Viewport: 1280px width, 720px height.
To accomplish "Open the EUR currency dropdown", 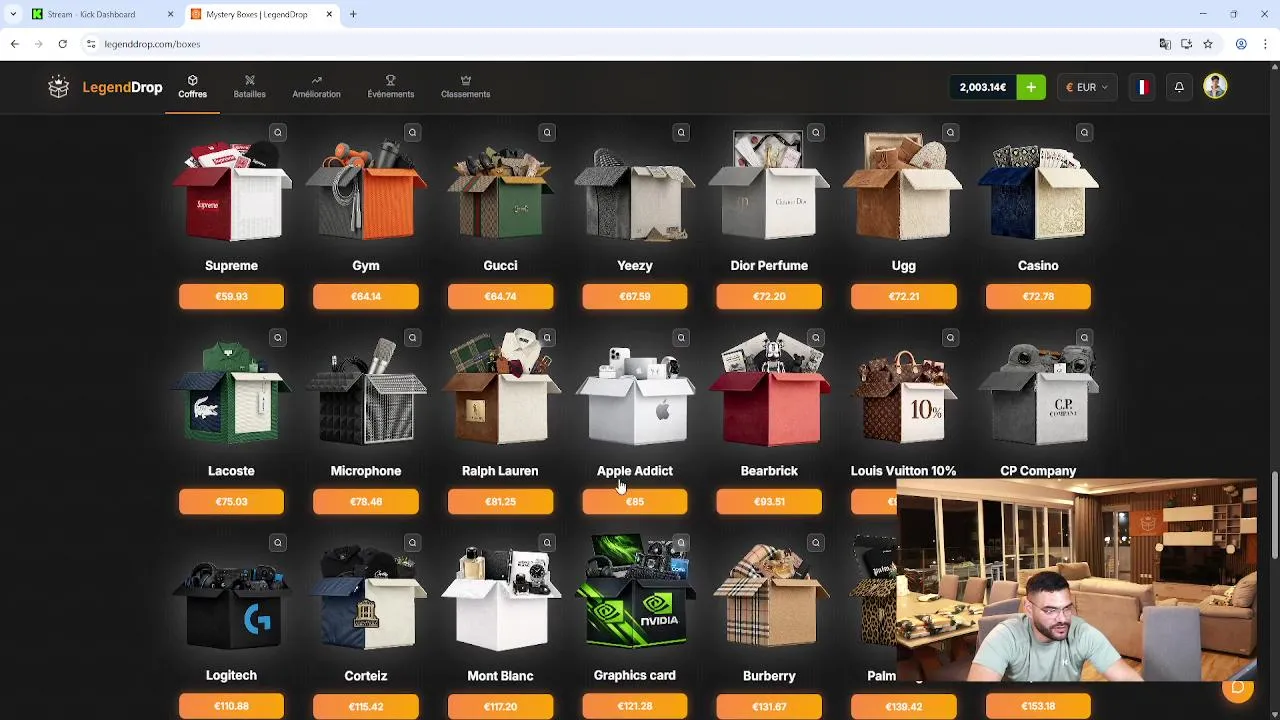I will click(x=1086, y=87).
